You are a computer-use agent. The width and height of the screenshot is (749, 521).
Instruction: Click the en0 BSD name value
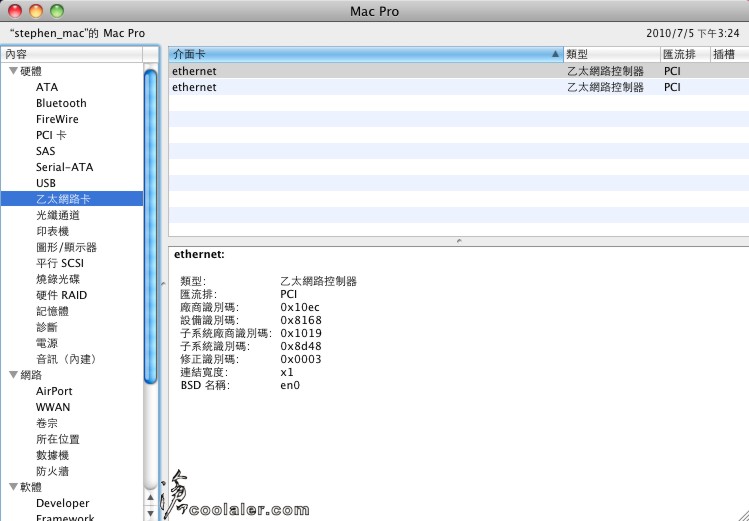pyautogui.click(x=290, y=385)
